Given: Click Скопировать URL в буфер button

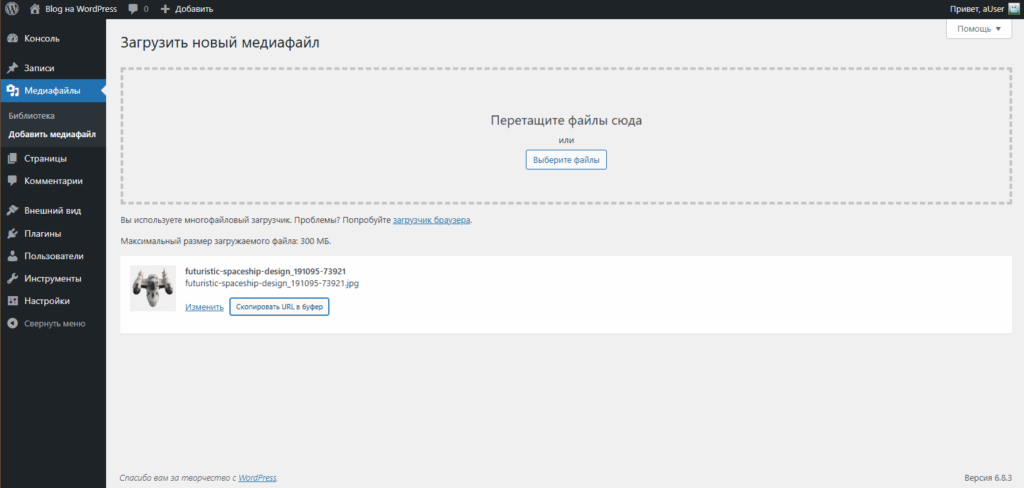Looking at the screenshot, I should point(279,307).
